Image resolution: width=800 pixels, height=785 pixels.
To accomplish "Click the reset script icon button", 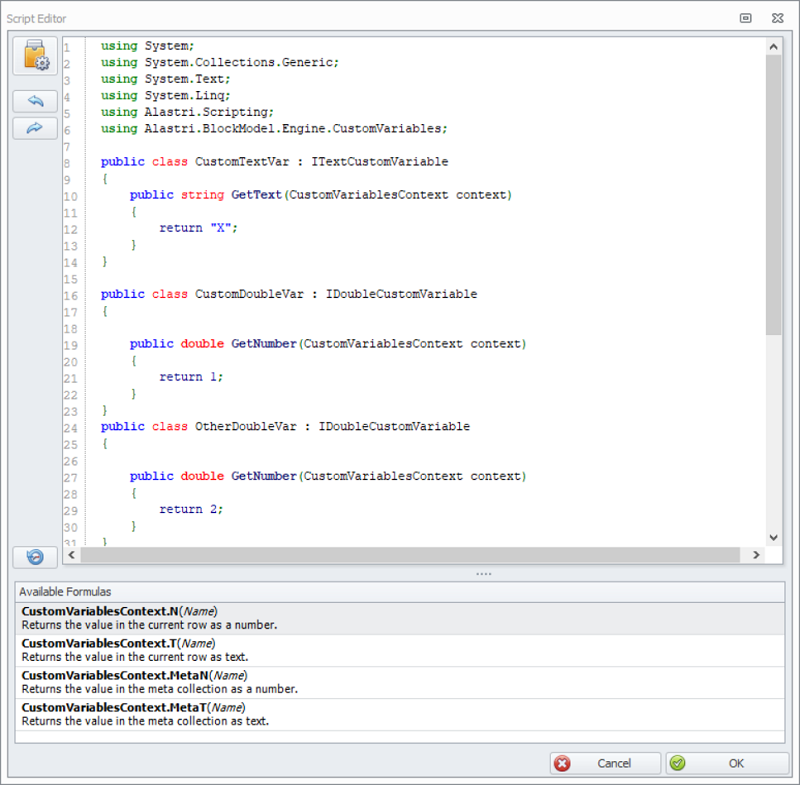I will click(x=35, y=556).
